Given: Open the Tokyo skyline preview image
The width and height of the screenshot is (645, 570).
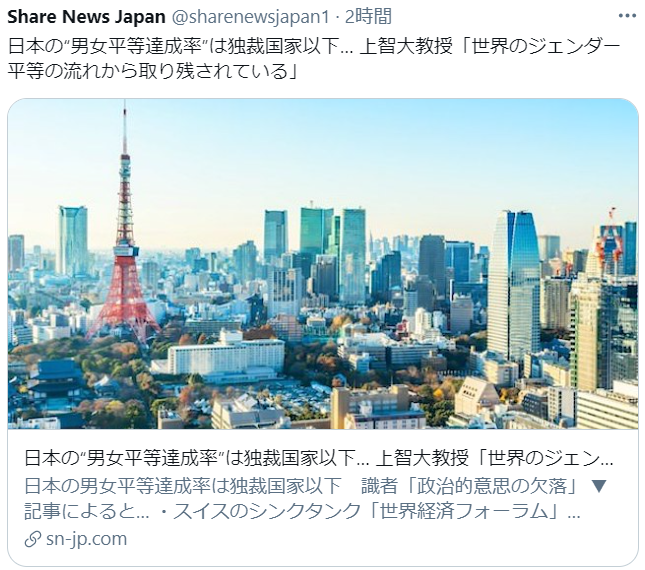Looking at the screenshot, I should (x=323, y=264).
